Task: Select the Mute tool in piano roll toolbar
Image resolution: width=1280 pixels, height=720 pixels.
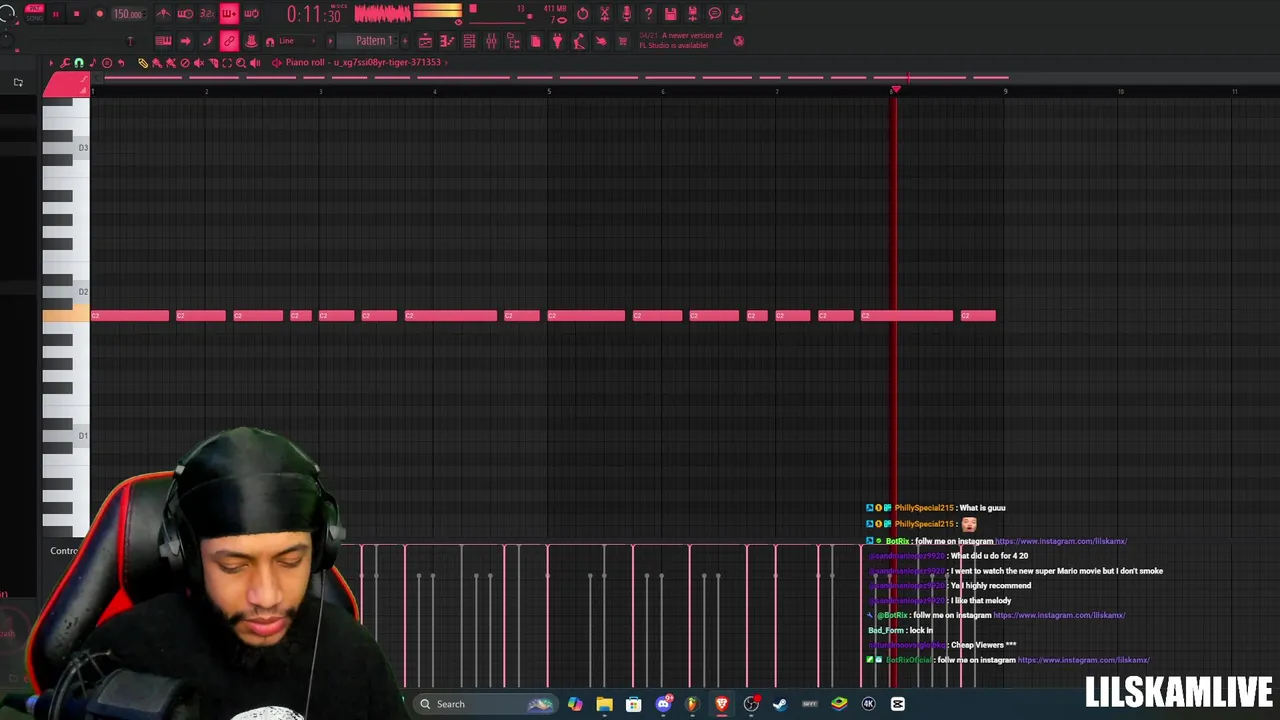Action: [x=199, y=63]
